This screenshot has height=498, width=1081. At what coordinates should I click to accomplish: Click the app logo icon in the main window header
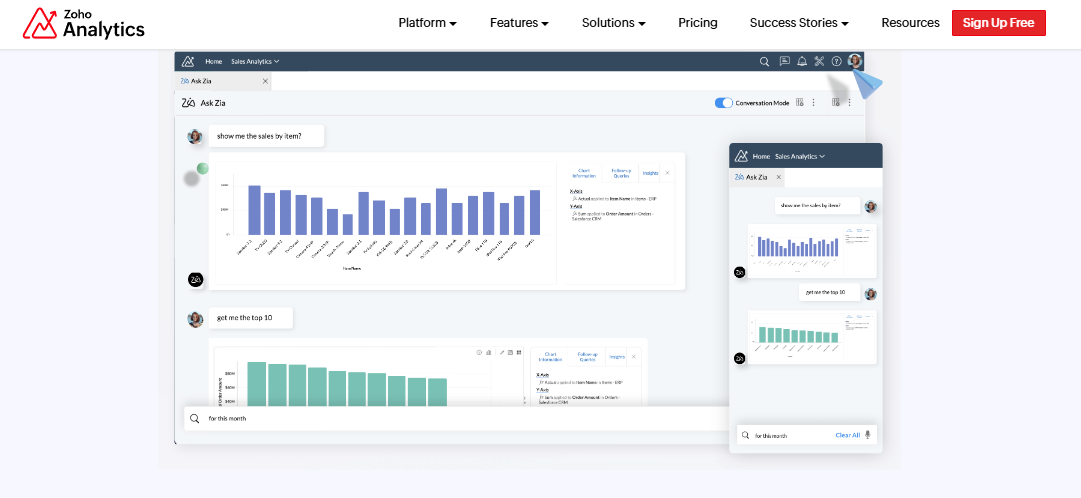click(x=188, y=61)
